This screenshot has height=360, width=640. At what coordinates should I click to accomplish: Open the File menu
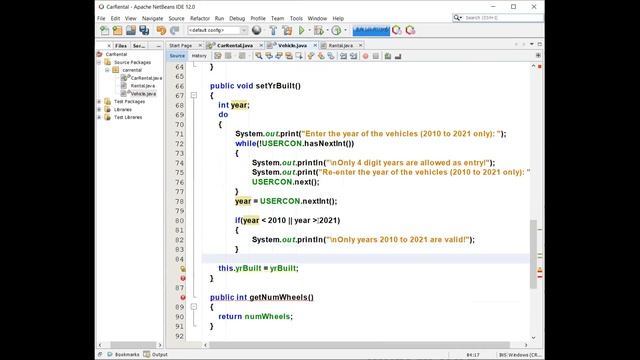click(x=101, y=18)
